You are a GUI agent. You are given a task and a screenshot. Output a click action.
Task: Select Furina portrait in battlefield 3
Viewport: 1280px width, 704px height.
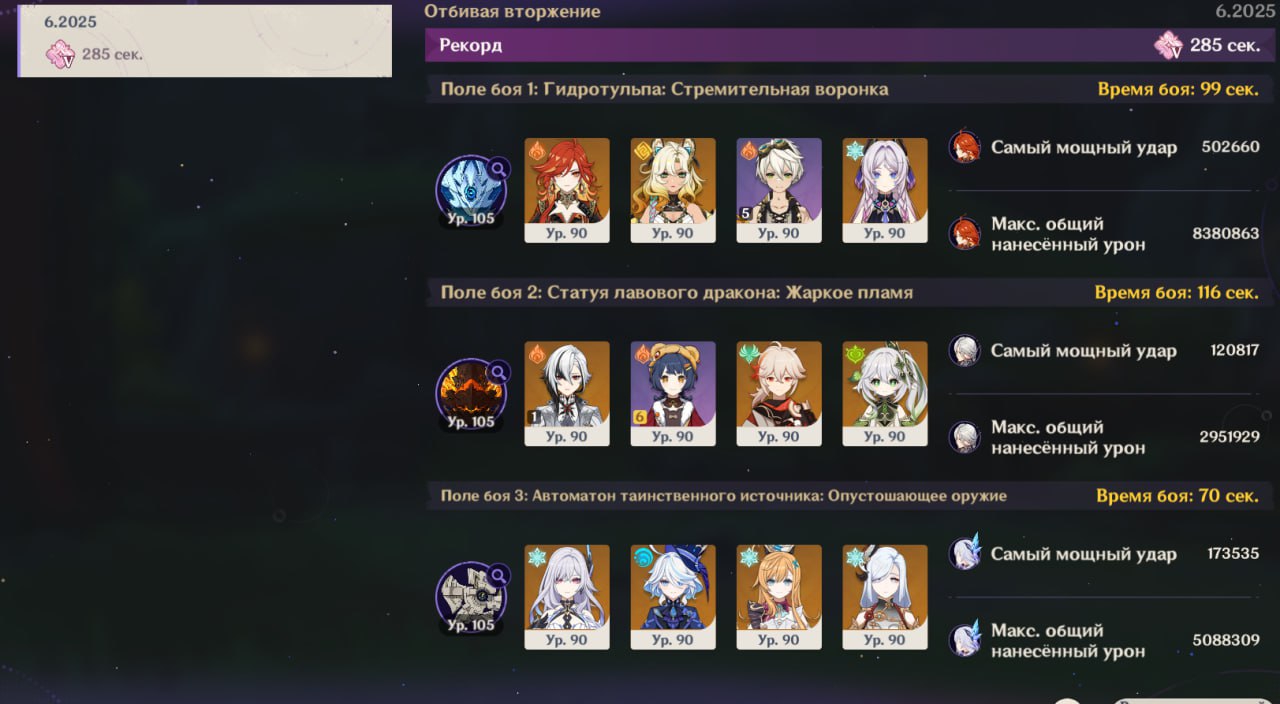(x=673, y=597)
